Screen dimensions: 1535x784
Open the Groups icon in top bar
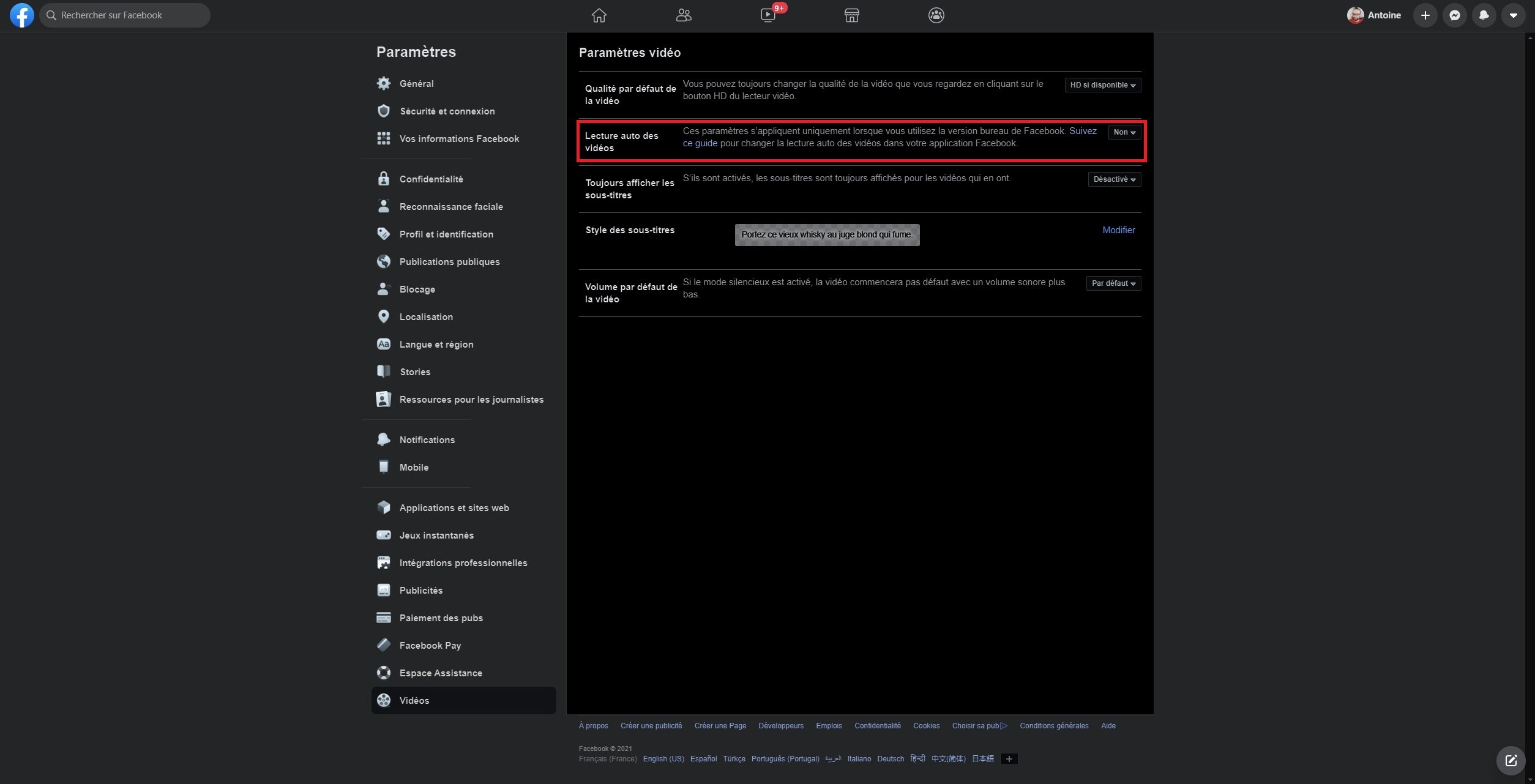(x=936, y=15)
